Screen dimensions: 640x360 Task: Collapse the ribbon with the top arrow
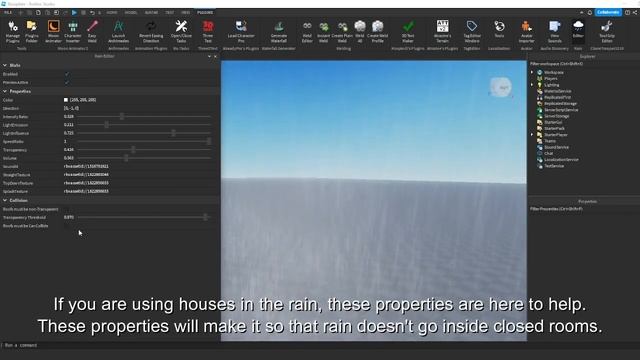(x=582, y=13)
